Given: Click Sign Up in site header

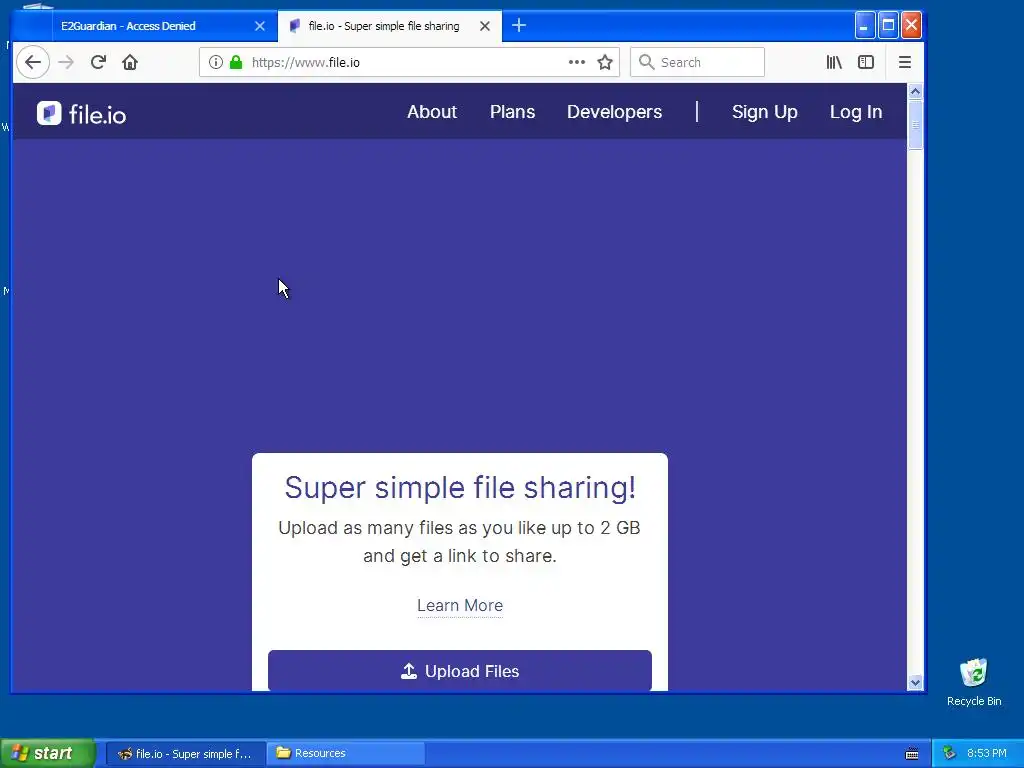Looking at the screenshot, I should pos(765,112).
